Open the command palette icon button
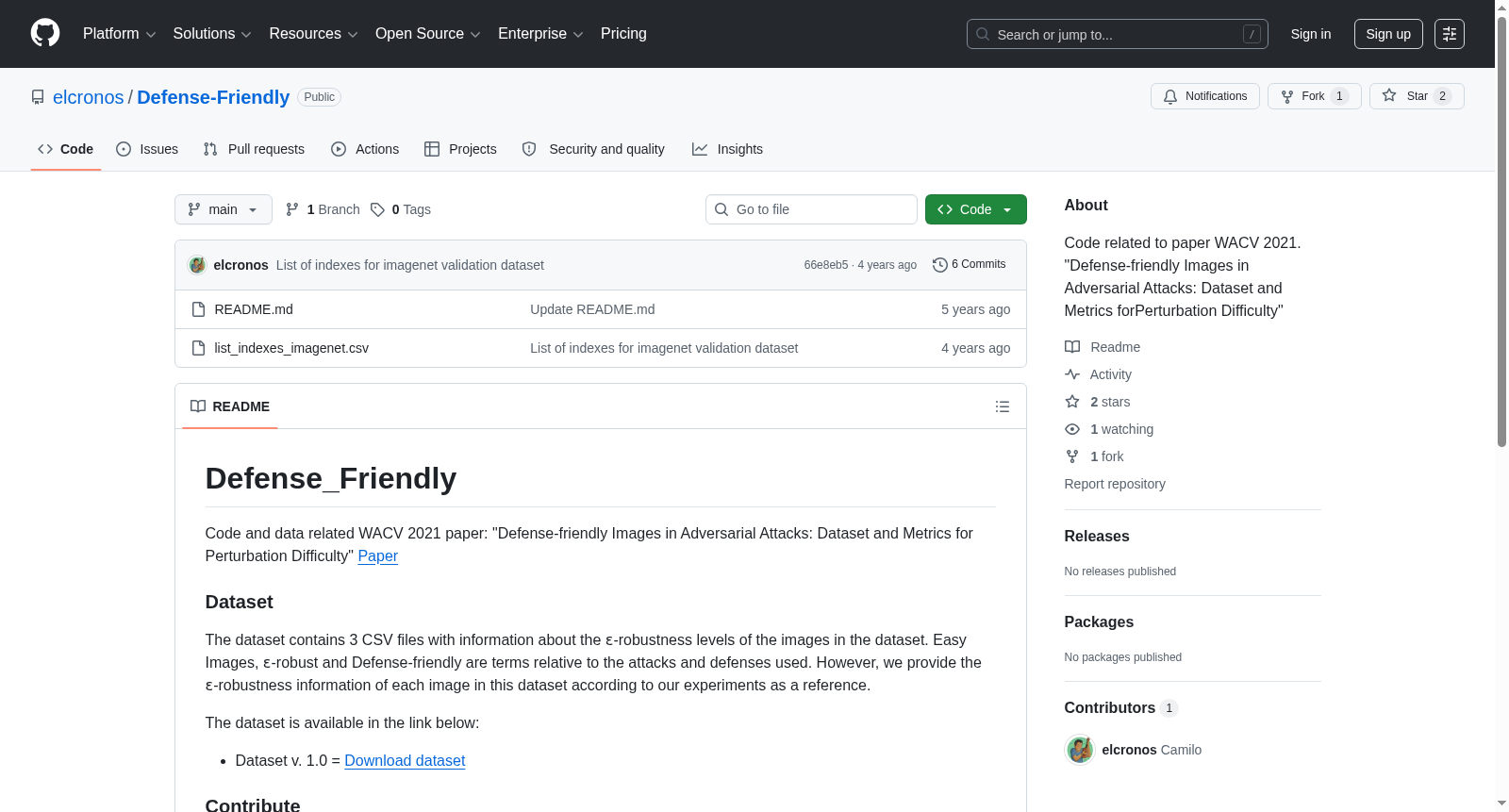The height and width of the screenshot is (812, 1509). [x=1450, y=34]
